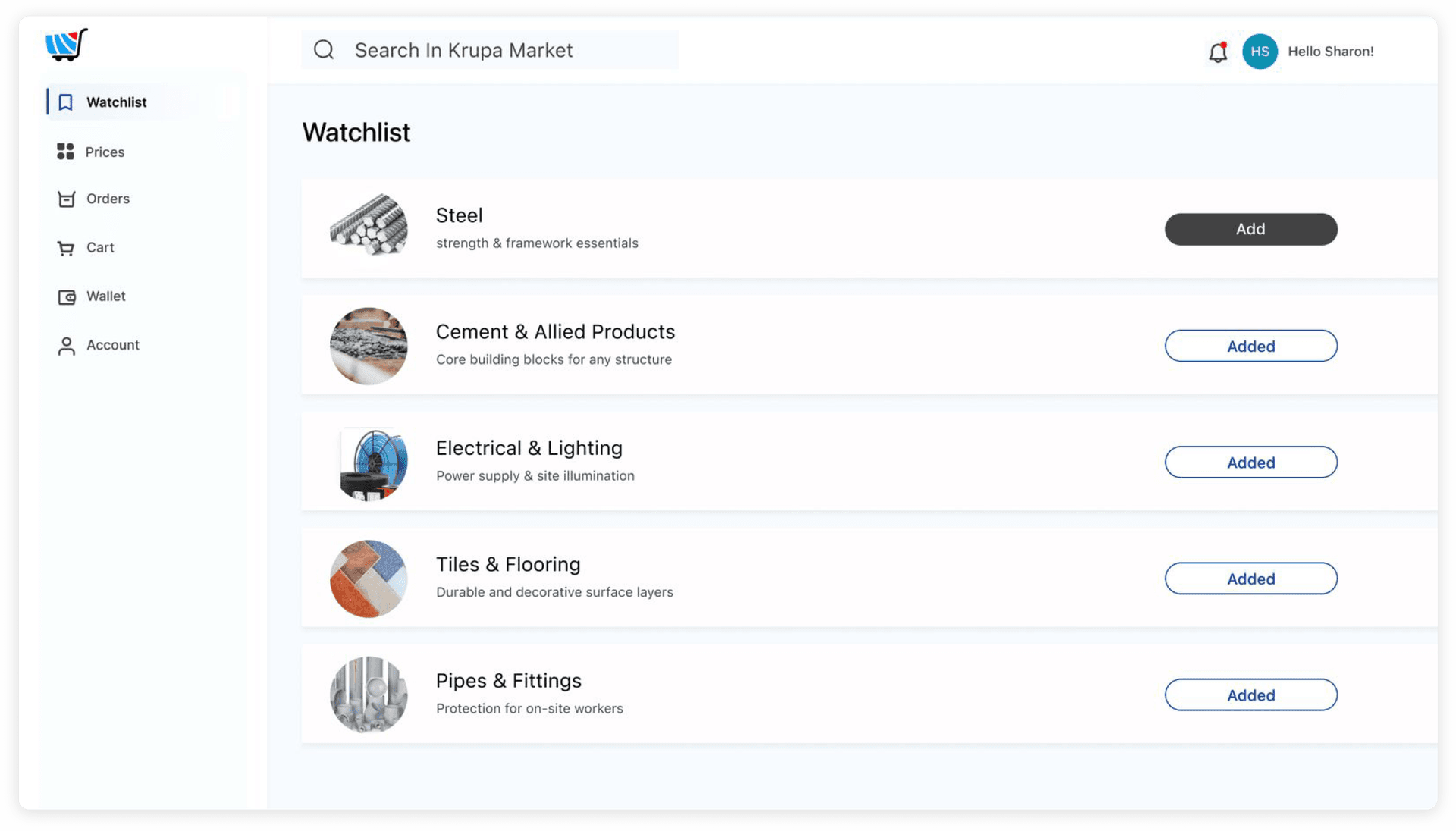Click Added button for Pipes & Fittings
This screenshot has height=831, width=1456.
click(x=1250, y=695)
